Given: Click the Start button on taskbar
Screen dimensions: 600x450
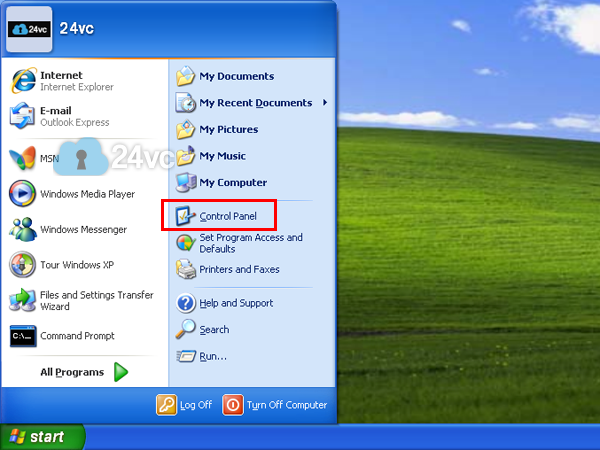Looking at the screenshot, I should click(x=42, y=437).
